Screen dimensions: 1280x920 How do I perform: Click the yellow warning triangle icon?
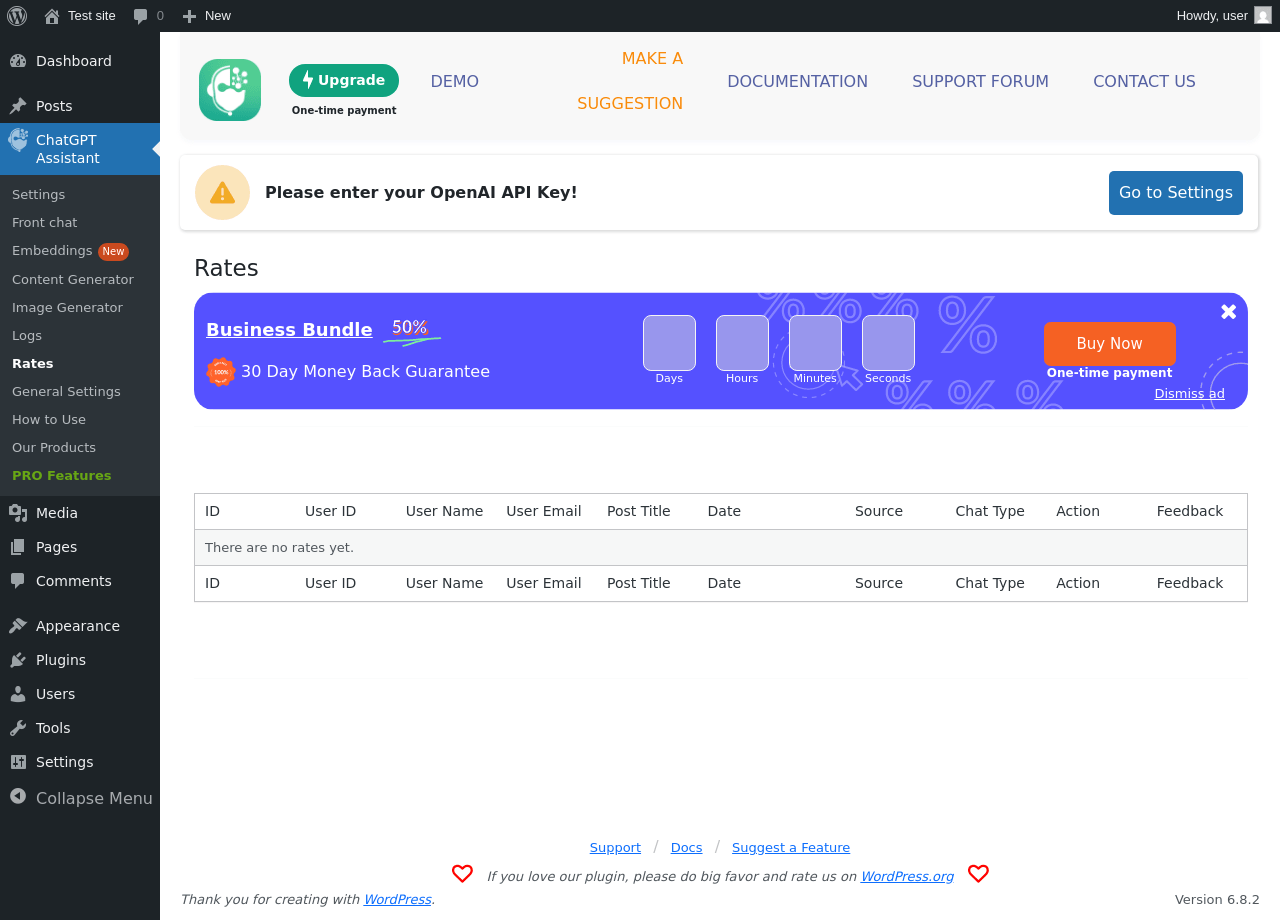coord(222,192)
